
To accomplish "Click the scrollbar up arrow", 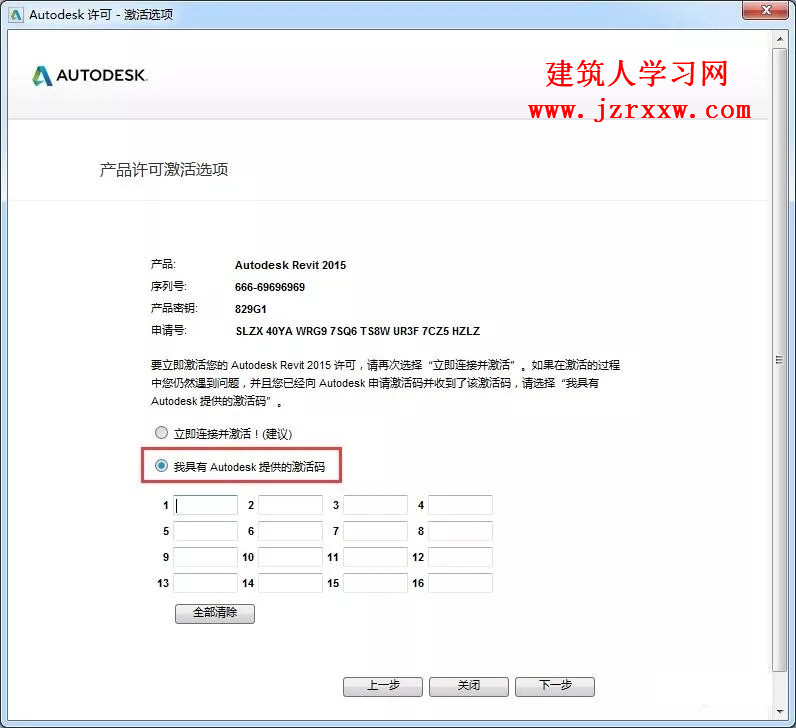I will [x=780, y=39].
